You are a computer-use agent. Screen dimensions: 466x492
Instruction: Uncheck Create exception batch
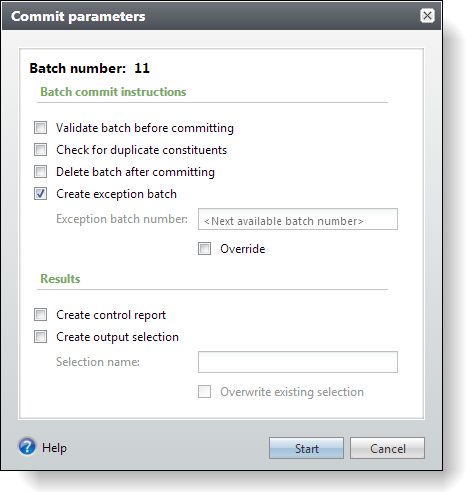(x=41, y=194)
